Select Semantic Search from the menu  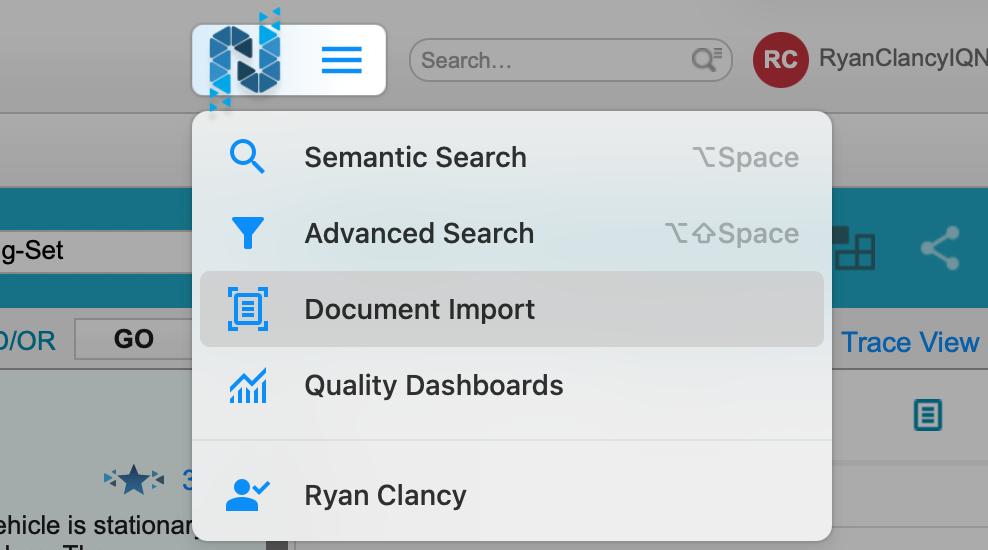pos(415,158)
